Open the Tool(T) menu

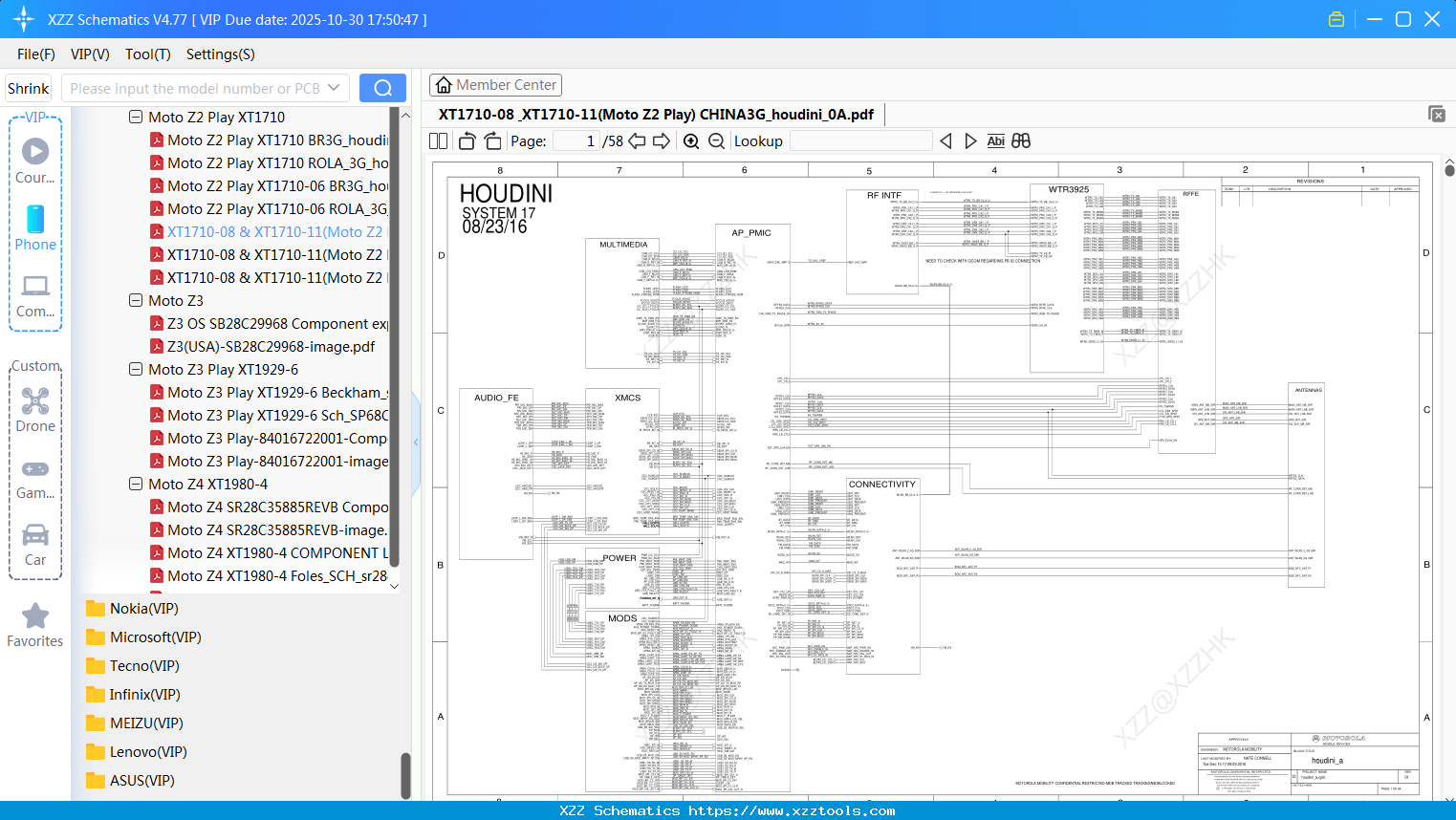pos(147,54)
